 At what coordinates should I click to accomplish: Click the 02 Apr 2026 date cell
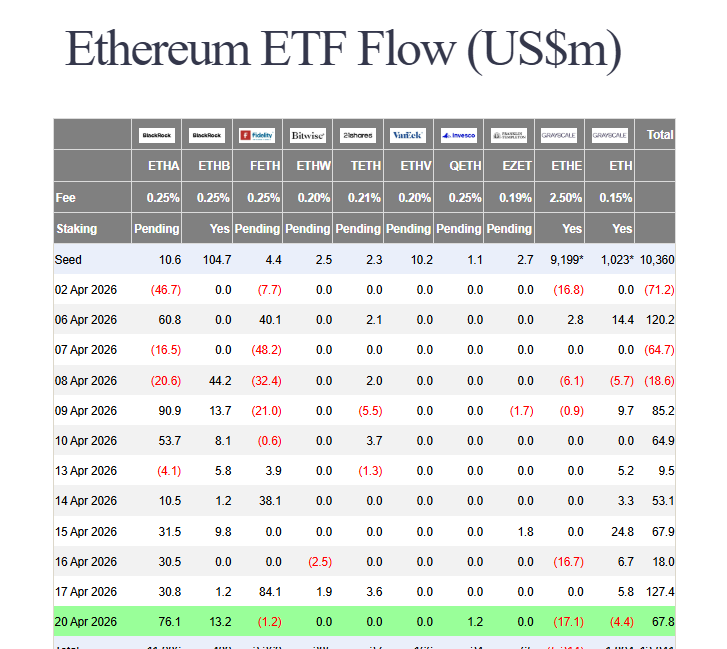(86, 288)
